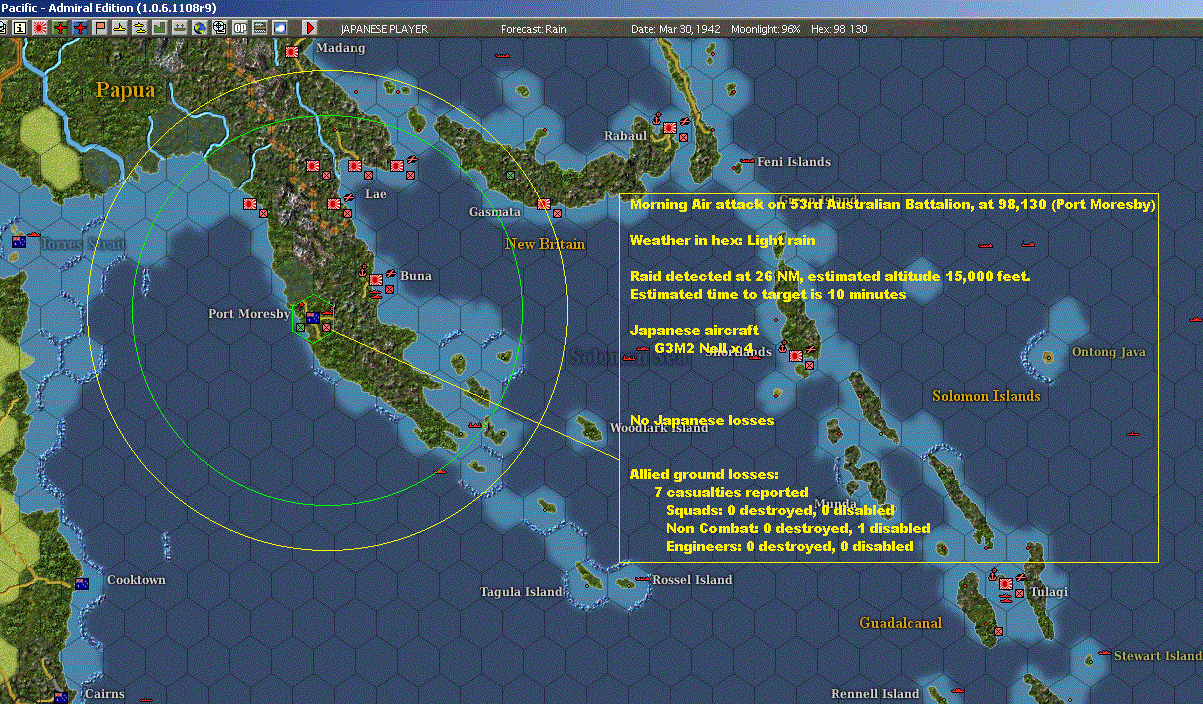Select the Japanese base flag at Rabaul
Screen dimensions: 1203x704
(669, 128)
